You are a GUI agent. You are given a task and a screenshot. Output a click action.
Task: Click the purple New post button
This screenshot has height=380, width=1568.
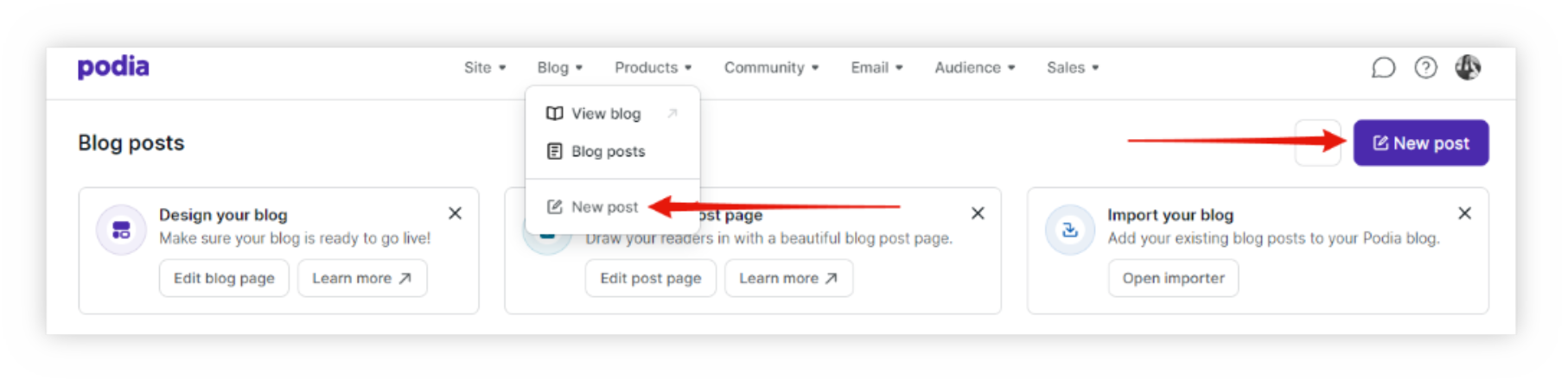pos(1420,143)
